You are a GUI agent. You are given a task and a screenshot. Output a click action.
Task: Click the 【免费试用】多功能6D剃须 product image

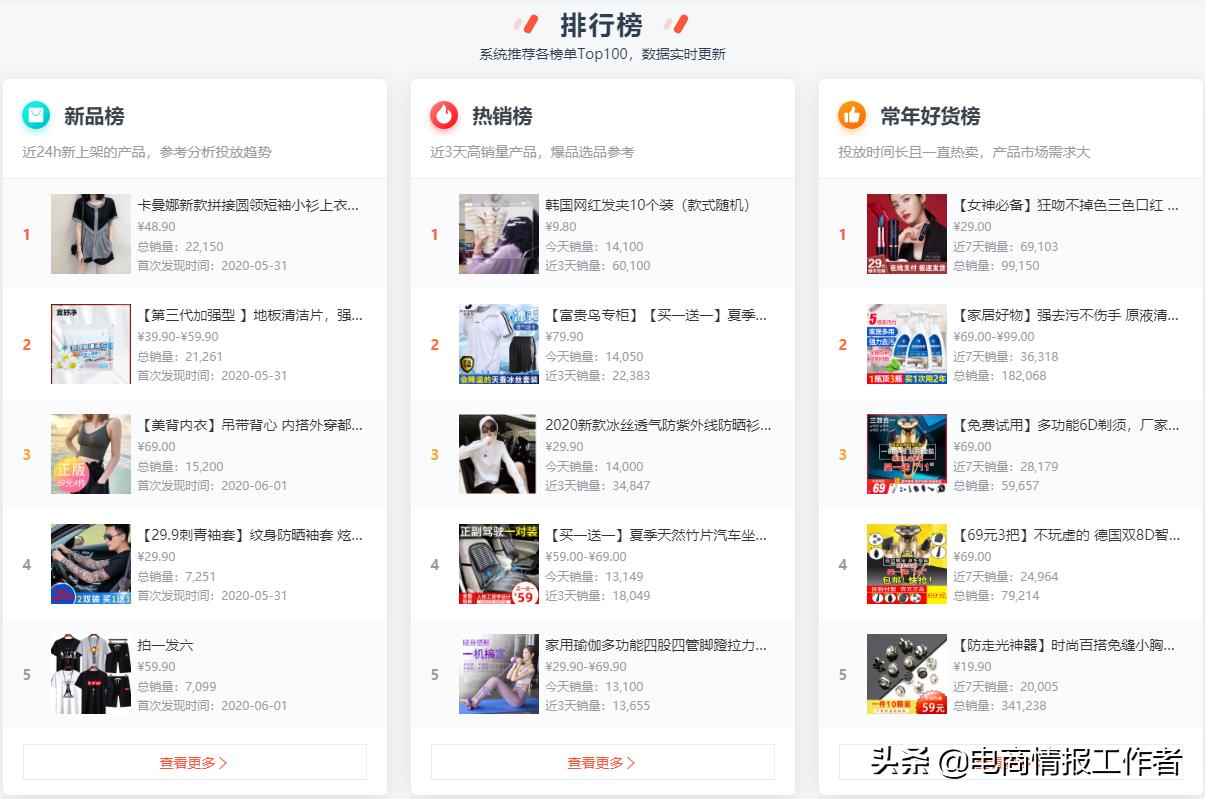point(905,454)
